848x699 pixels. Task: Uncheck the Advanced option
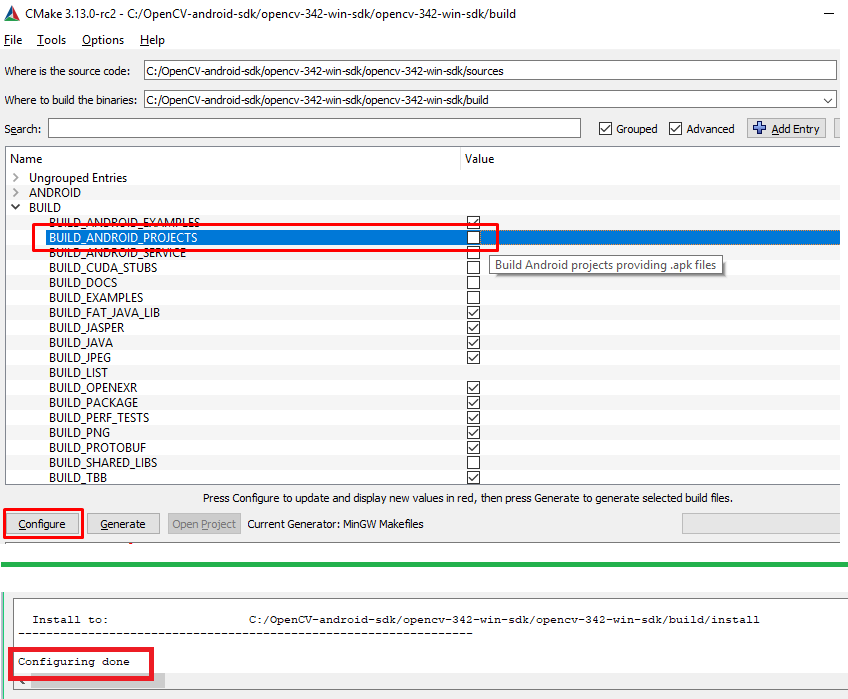[676, 128]
